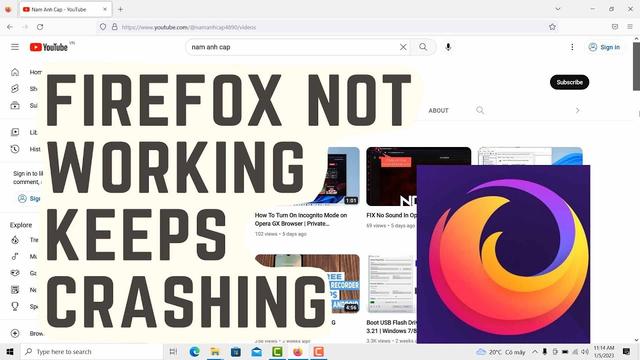Open volume control in system tray
Image resolution: width=640 pixels, height=360 pixels.
(585, 351)
